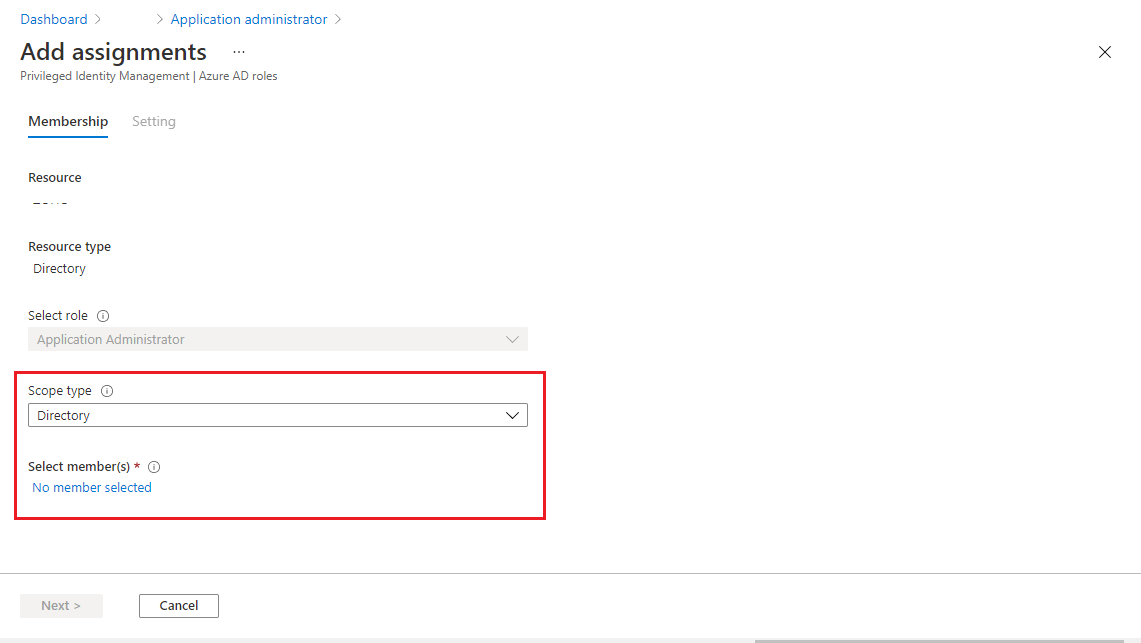Select the Membership tab
Viewport: 1141px width, 643px height.
point(67,121)
